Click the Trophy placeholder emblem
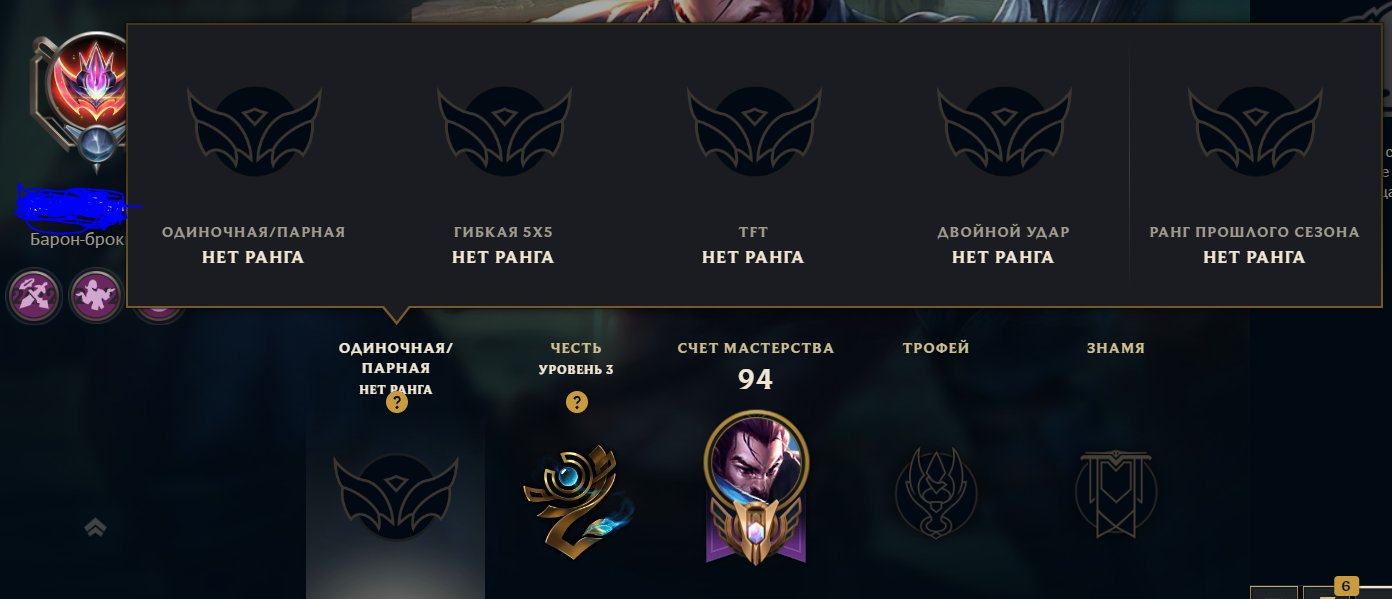Screen dimensions: 1392x599 click(x=935, y=492)
